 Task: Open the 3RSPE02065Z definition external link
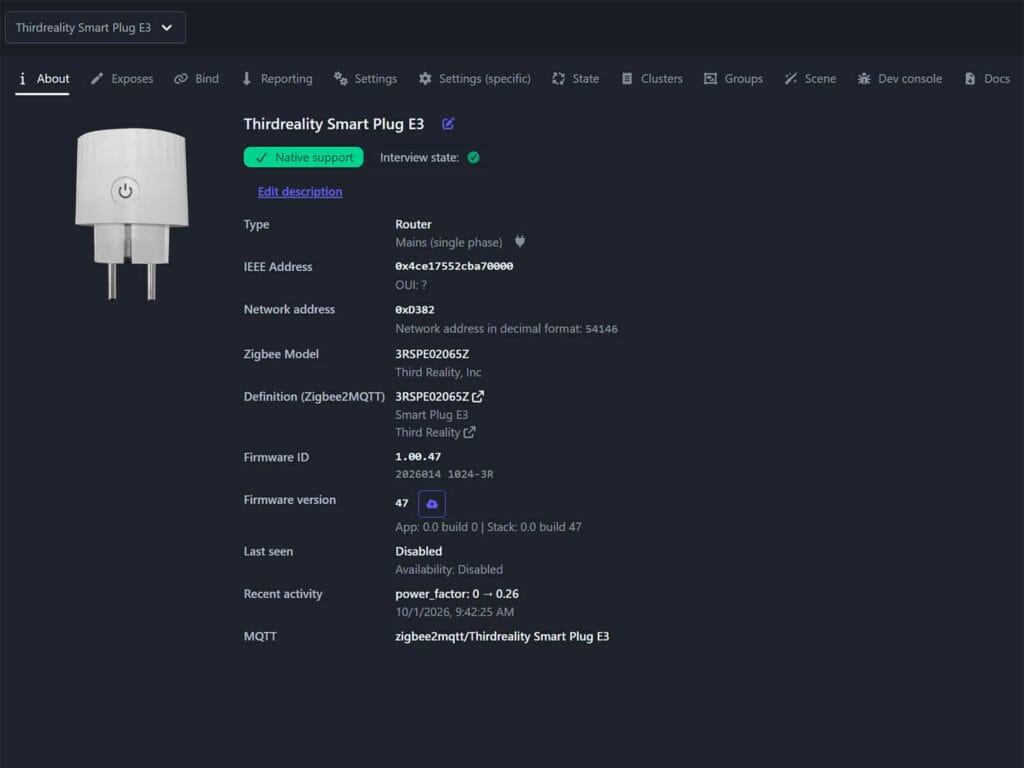(x=478, y=396)
